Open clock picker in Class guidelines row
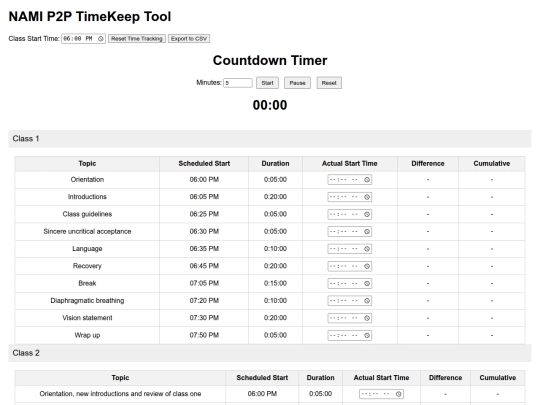 [367, 214]
